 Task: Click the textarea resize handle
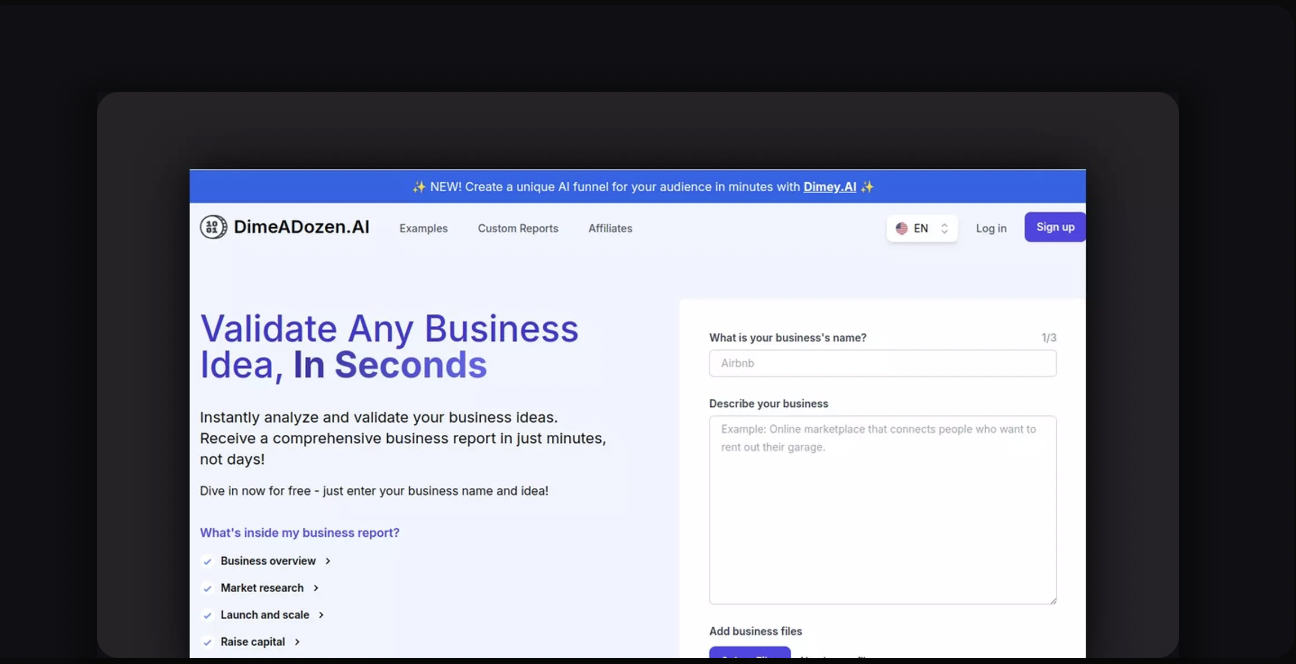pos(1051,599)
